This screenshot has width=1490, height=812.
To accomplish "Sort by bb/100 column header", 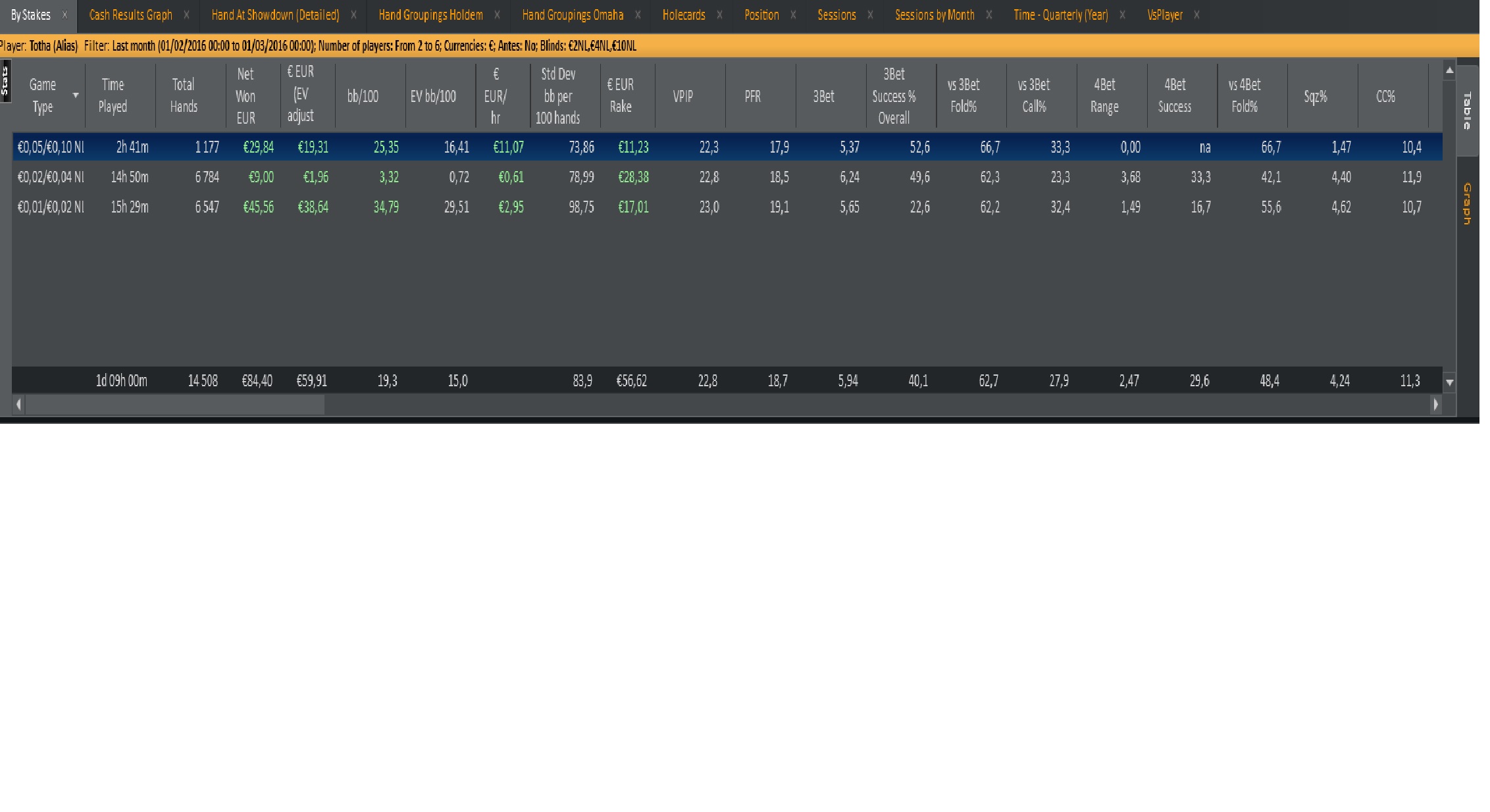I will coord(363,96).
